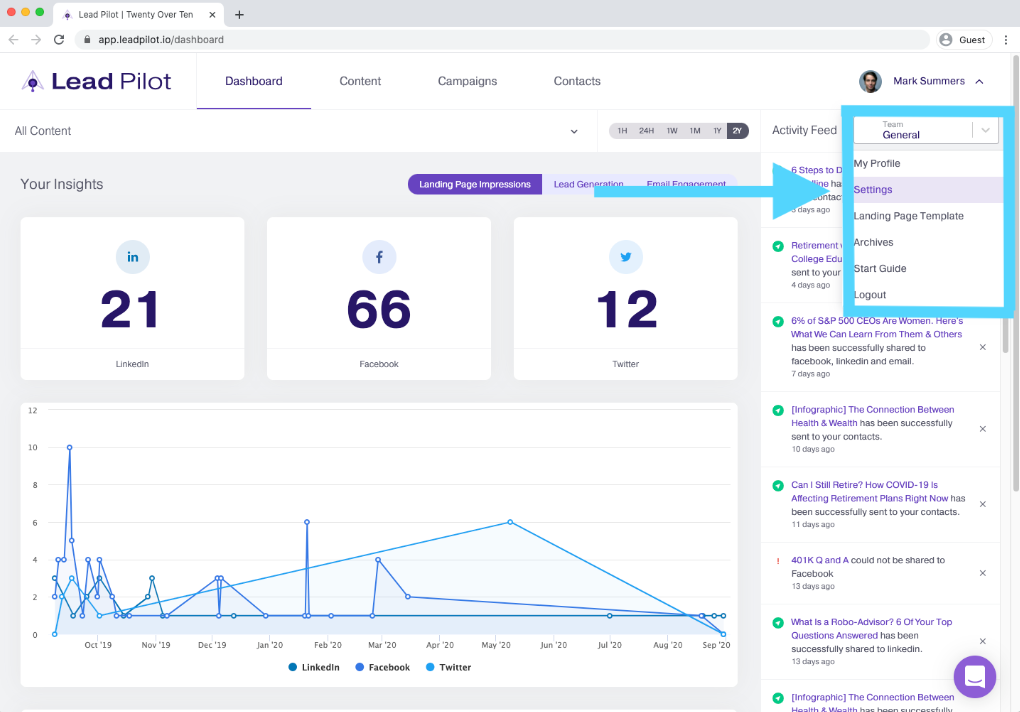The height and width of the screenshot is (712, 1020).
Task: Click the Twitter count 12
Action: (x=627, y=310)
